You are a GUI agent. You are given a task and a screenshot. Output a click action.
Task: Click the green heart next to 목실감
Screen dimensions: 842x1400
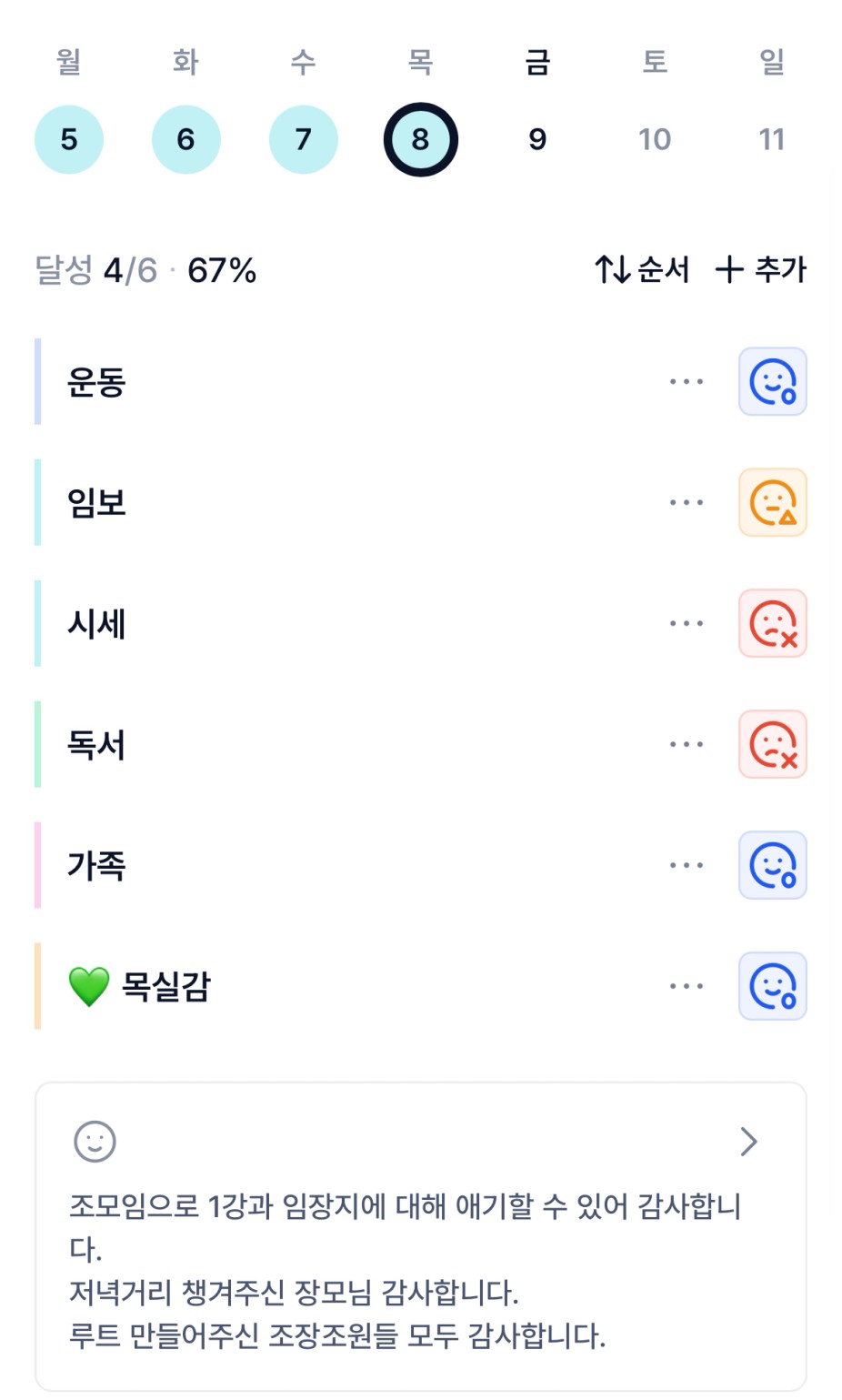[x=89, y=986]
